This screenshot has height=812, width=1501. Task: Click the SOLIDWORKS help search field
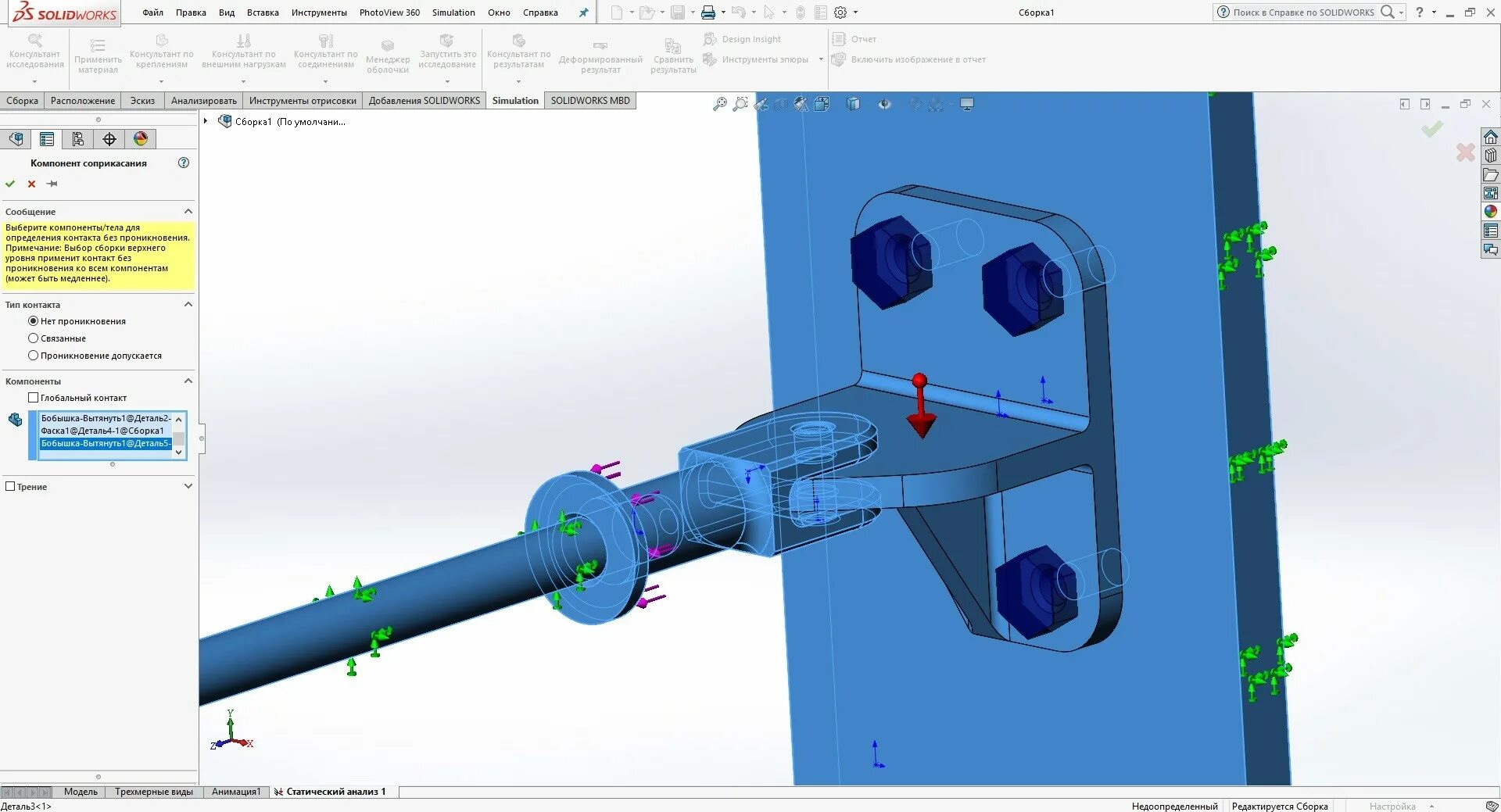click(1303, 13)
